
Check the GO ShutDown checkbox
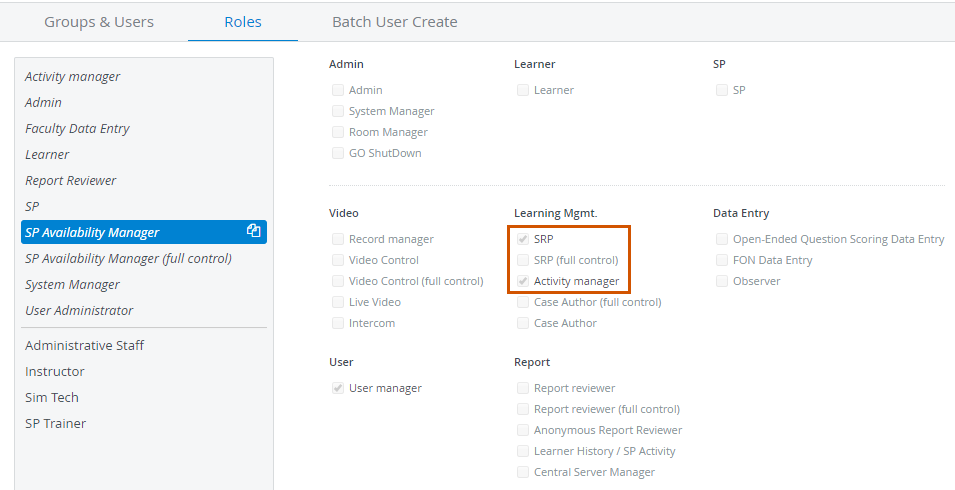point(337,153)
